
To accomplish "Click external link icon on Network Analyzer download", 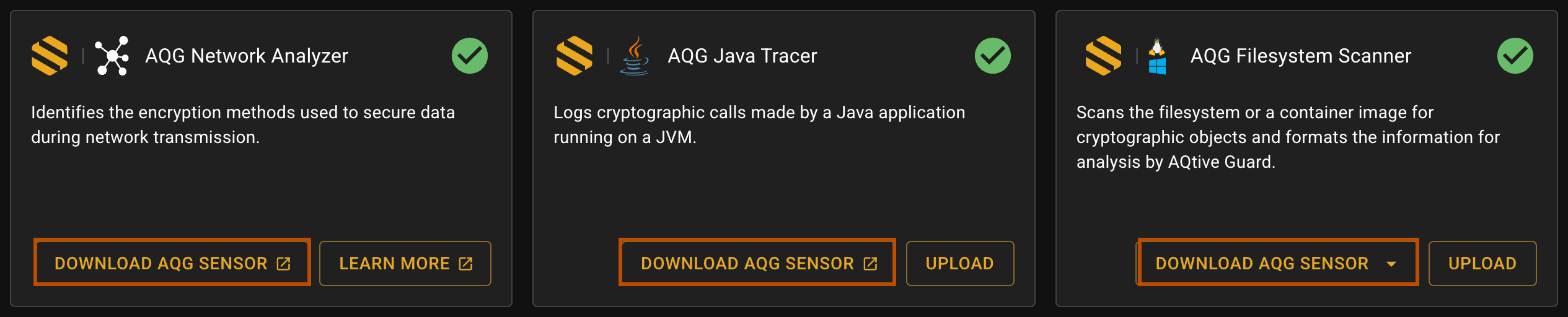I will [283, 264].
